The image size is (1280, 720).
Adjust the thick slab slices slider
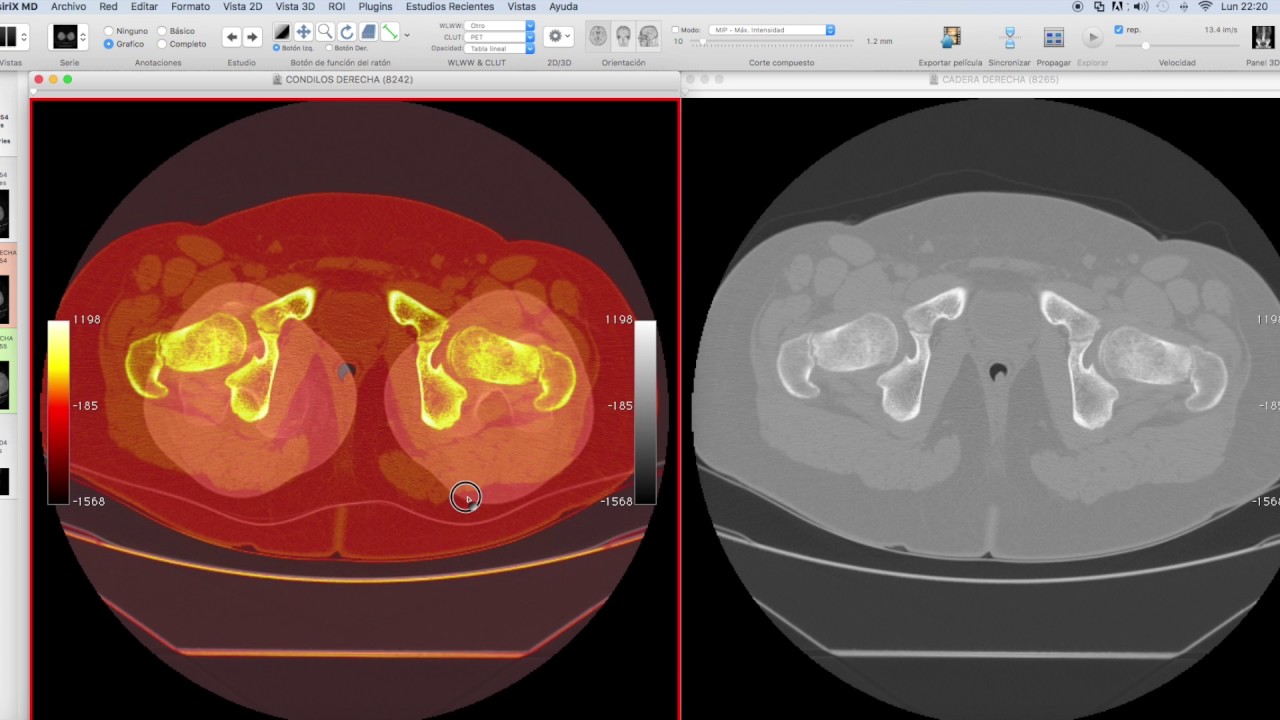pos(770,42)
